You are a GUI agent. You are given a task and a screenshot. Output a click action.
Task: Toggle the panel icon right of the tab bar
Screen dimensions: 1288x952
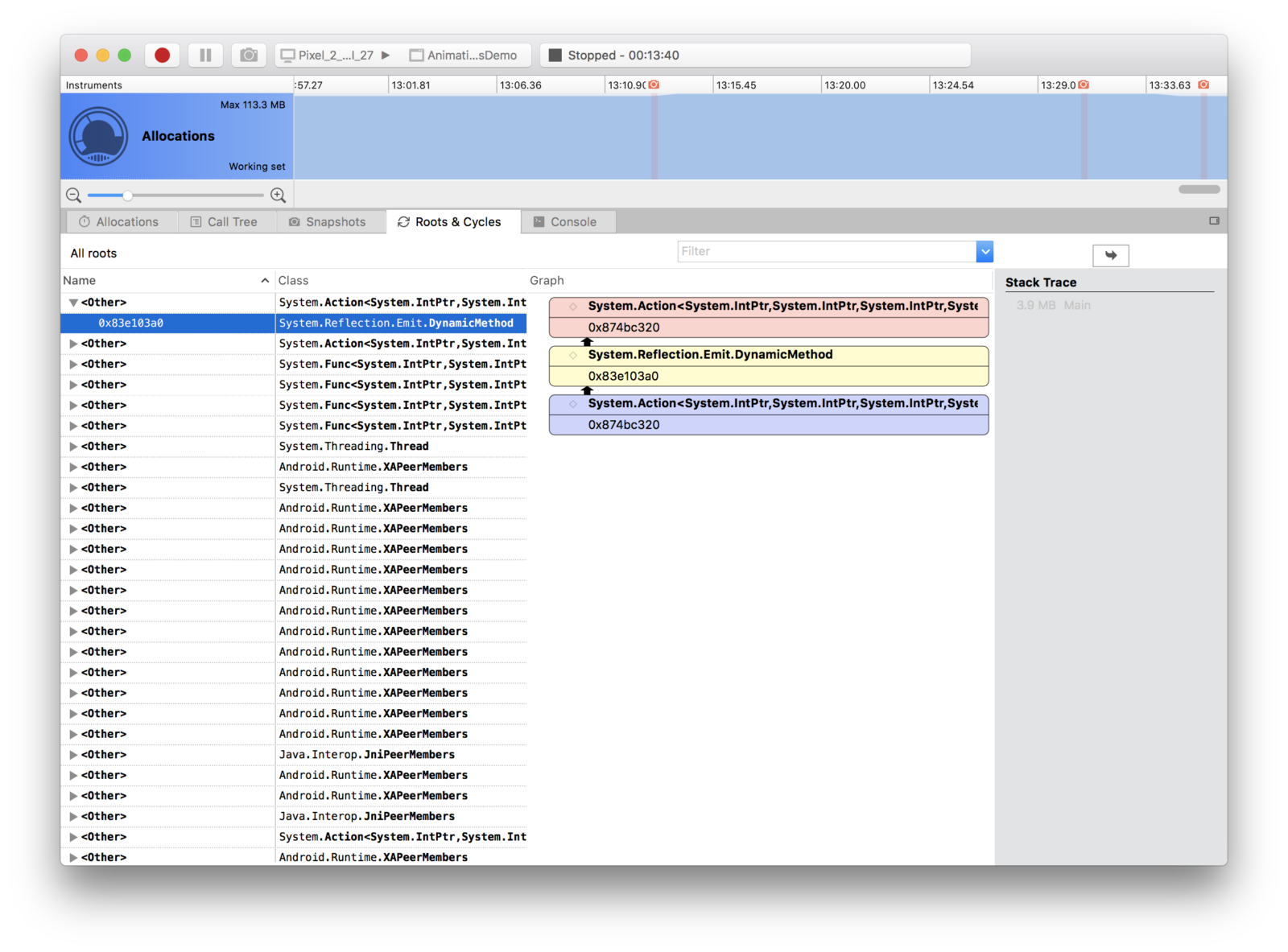[x=1214, y=220]
